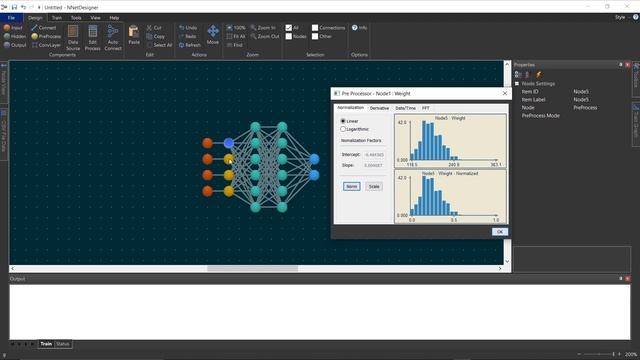640x360 pixels.
Task: Switch to the Help ribbon tab
Action: [x=114, y=18]
